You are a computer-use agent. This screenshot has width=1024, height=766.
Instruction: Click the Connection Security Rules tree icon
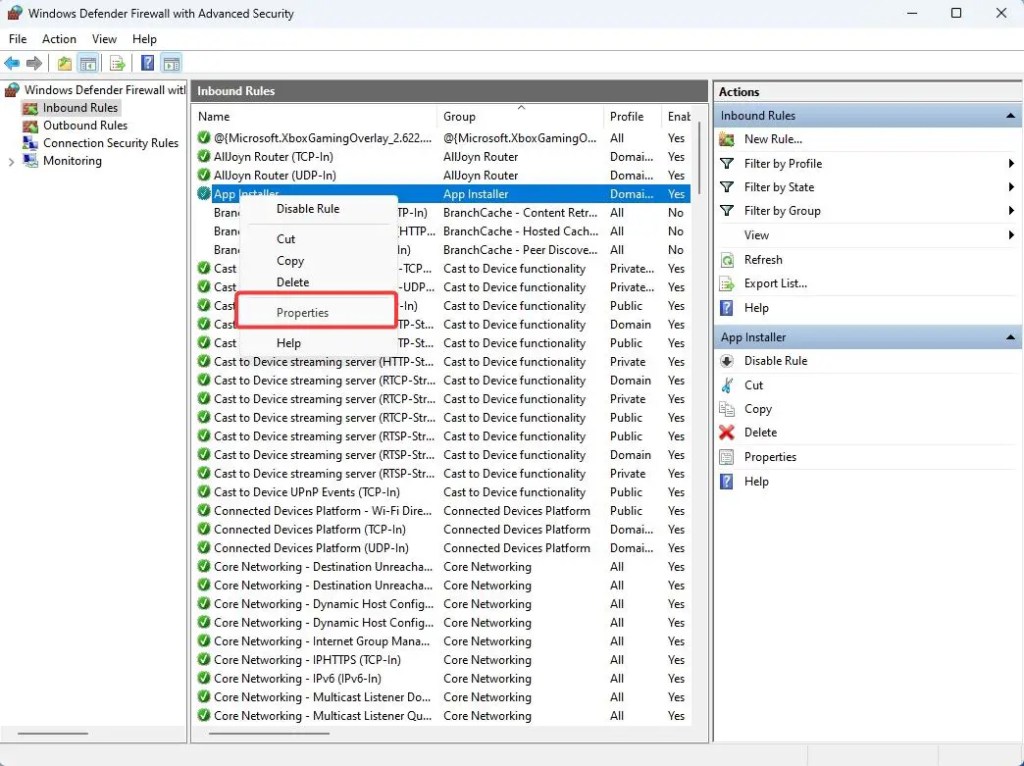30,143
